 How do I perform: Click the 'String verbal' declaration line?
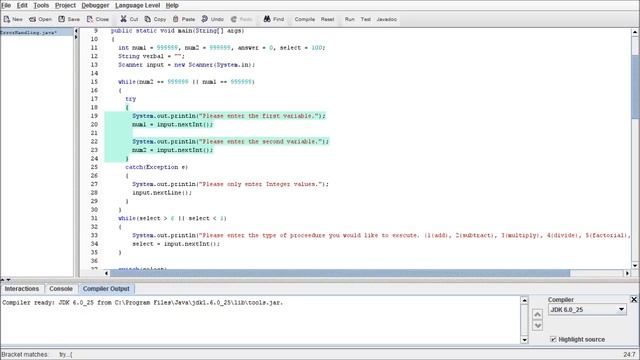pos(151,56)
